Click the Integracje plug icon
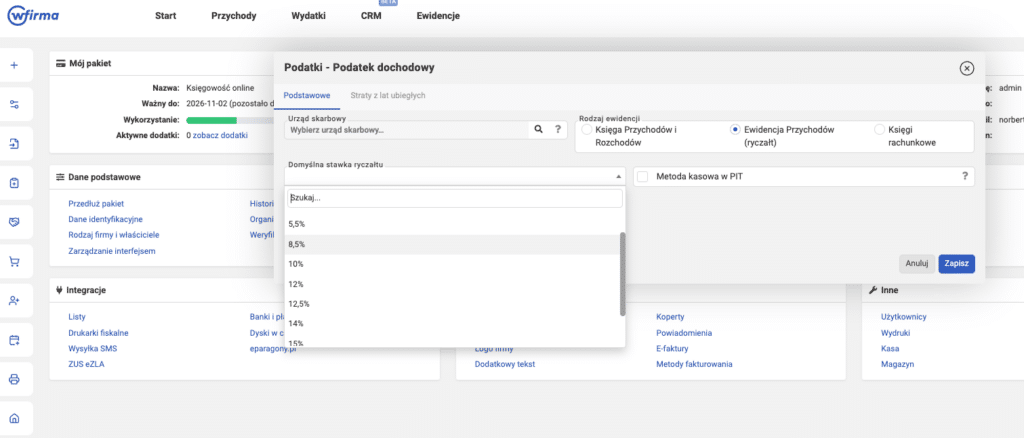The height and width of the screenshot is (438, 1024). (60, 290)
